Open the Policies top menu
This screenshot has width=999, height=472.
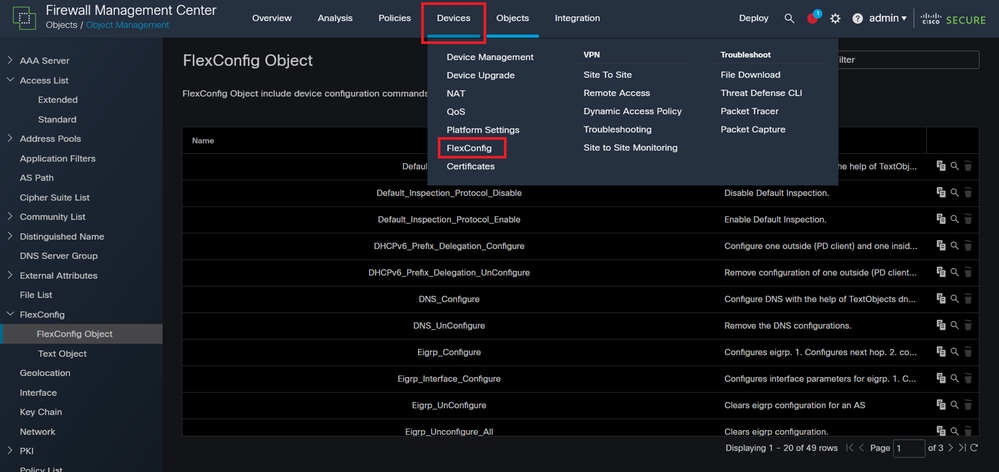394,18
